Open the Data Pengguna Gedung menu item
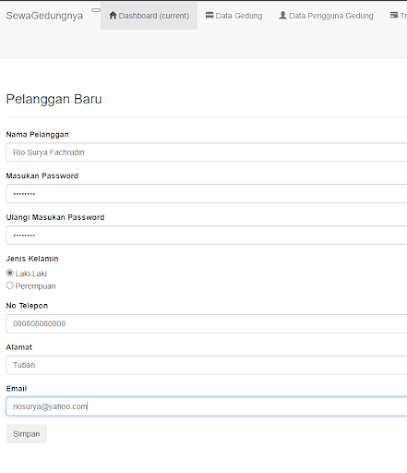Screen dimensions: 407x473 point(326,16)
